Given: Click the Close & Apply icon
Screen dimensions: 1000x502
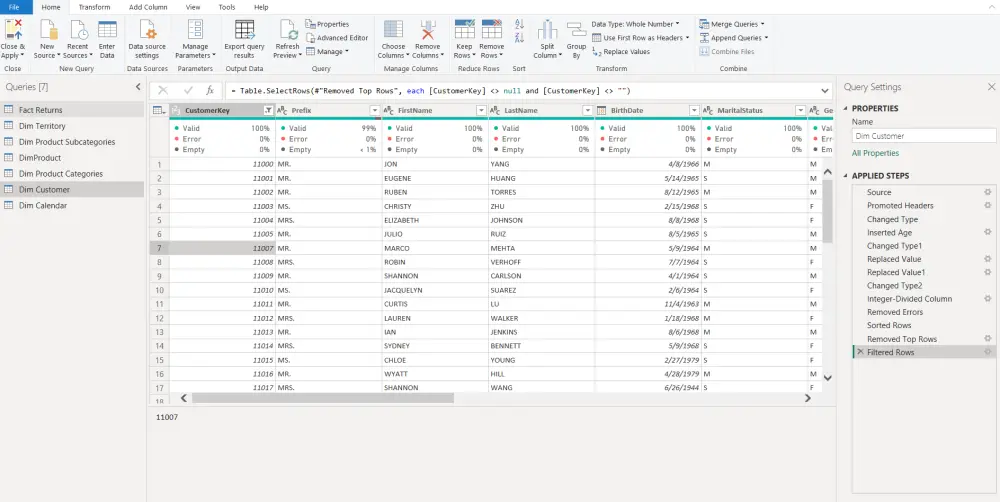Looking at the screenshot, I should pyautogui.click(x=13, y=29).
